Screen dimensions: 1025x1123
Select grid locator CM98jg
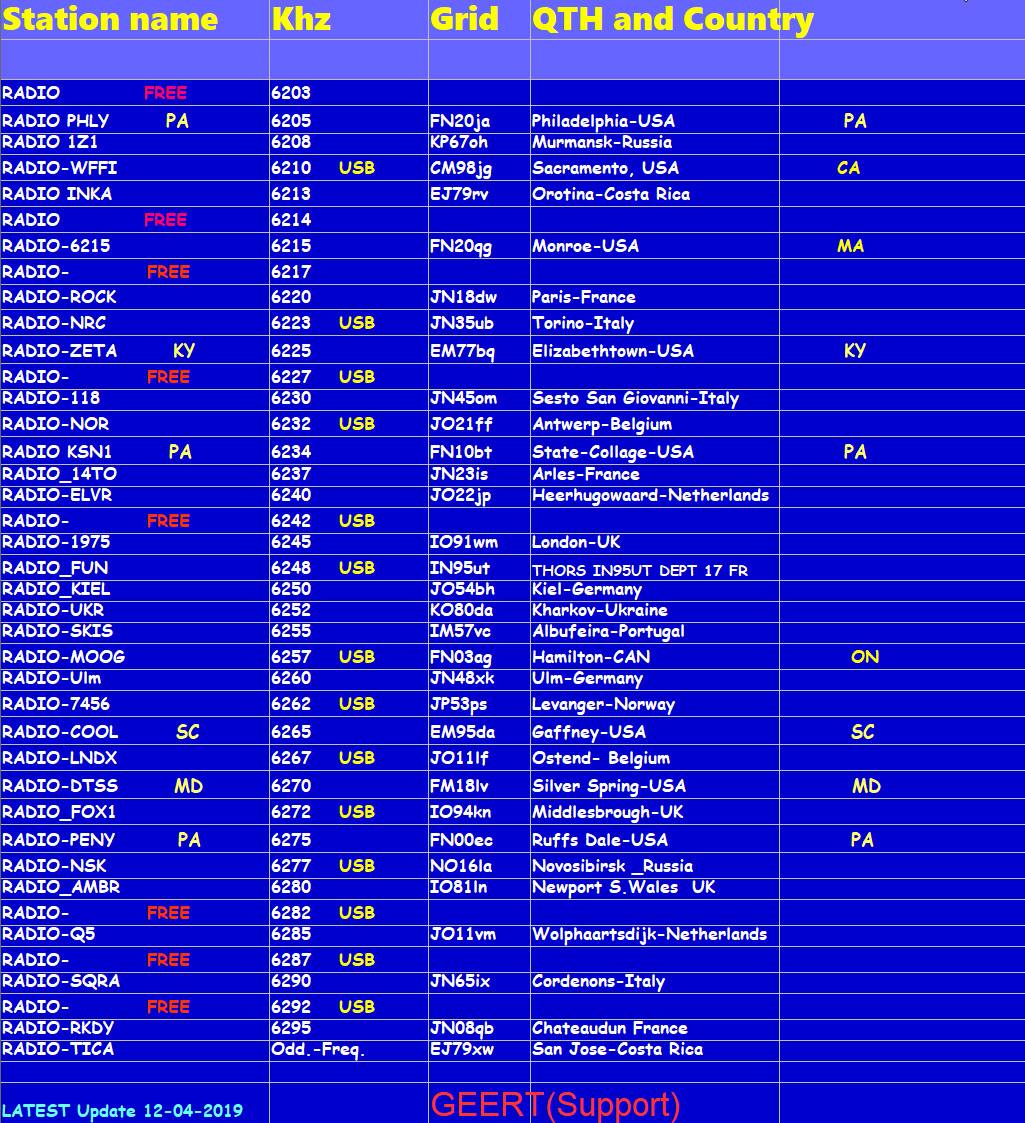(461, 168)
